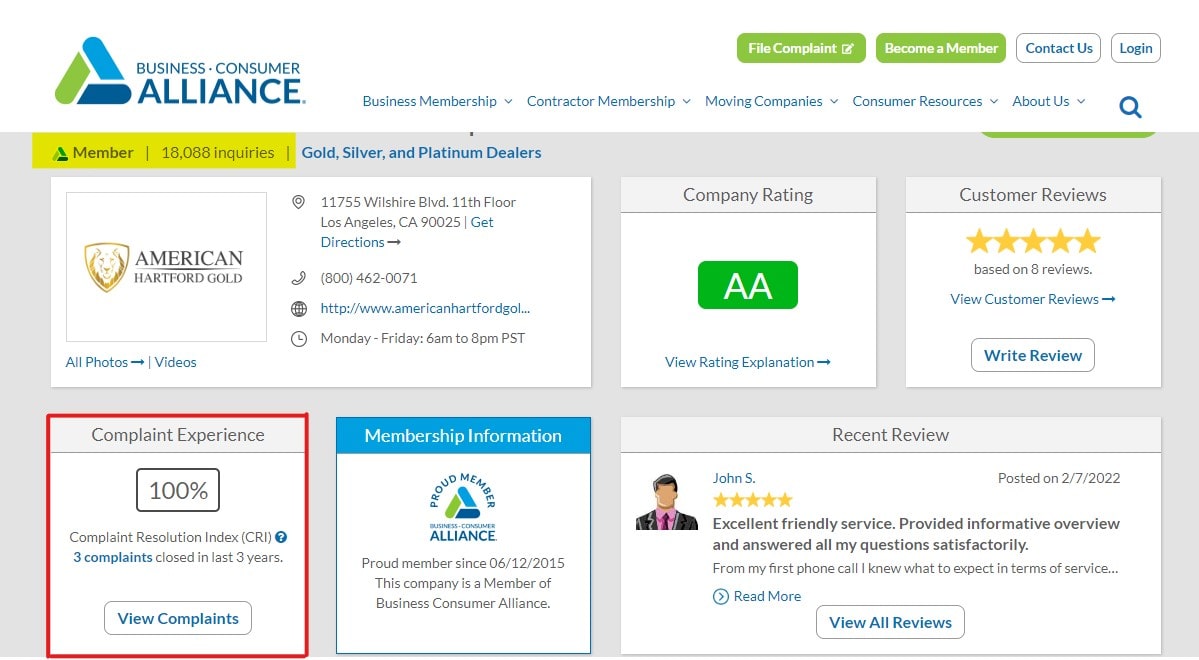Click the Login button
The height and width of the screenshot is (660, 1199).
click(1135, 48)
